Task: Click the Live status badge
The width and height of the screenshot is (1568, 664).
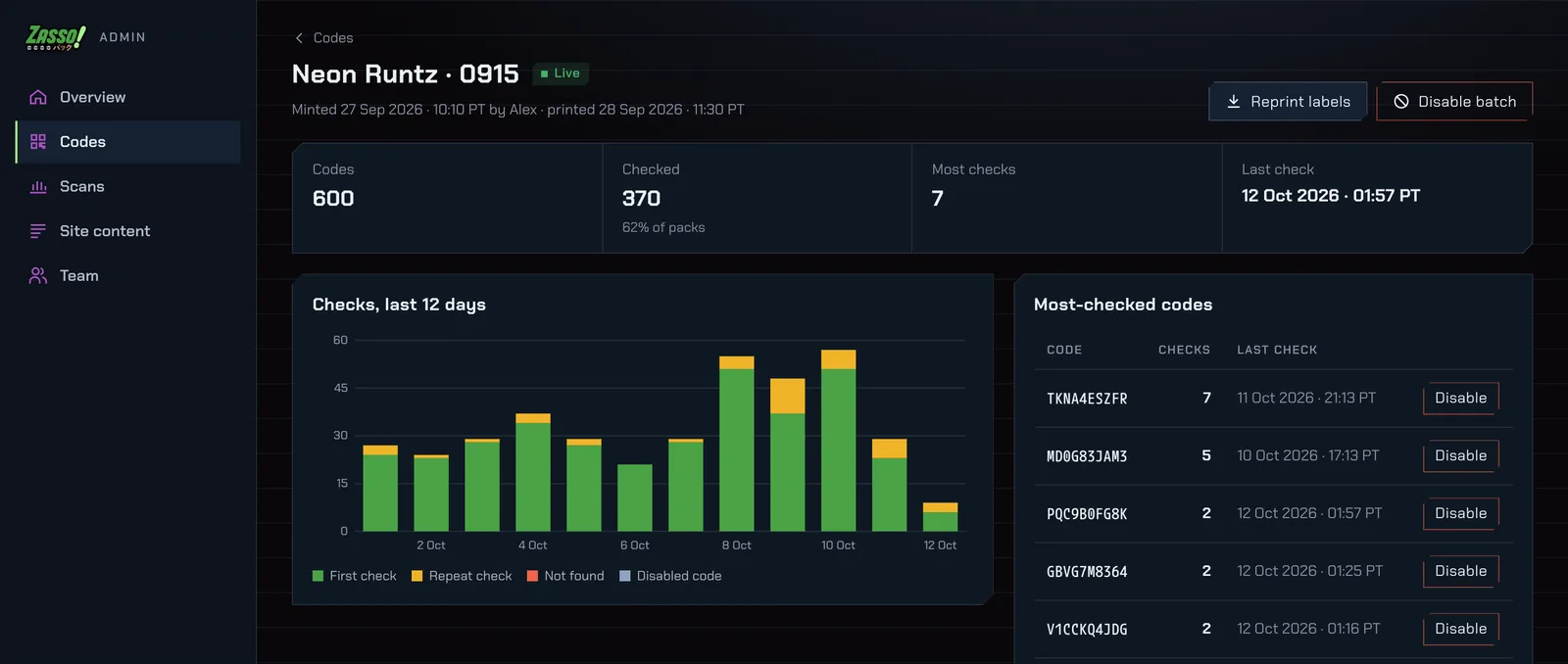Action: pyautogui.click(x=561, y=73)
